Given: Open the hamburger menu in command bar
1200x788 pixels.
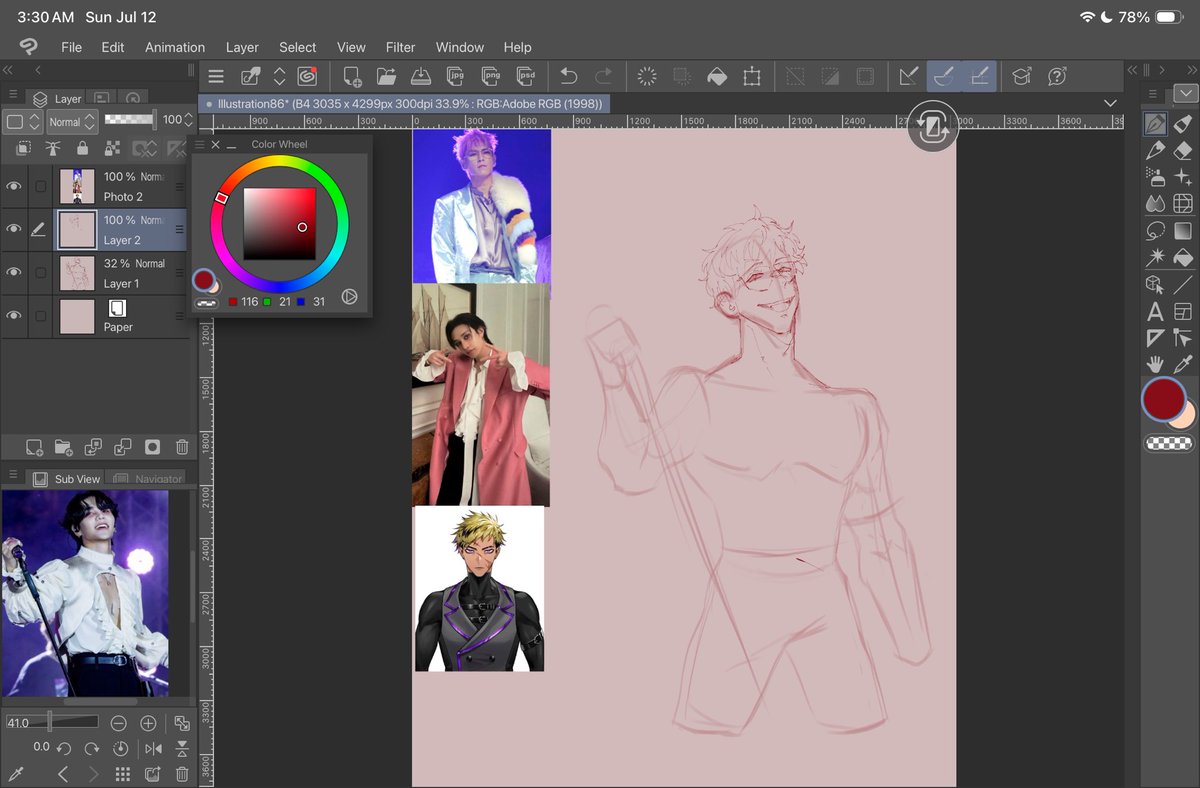Looking at the screenshot, I should pos(216,76).
